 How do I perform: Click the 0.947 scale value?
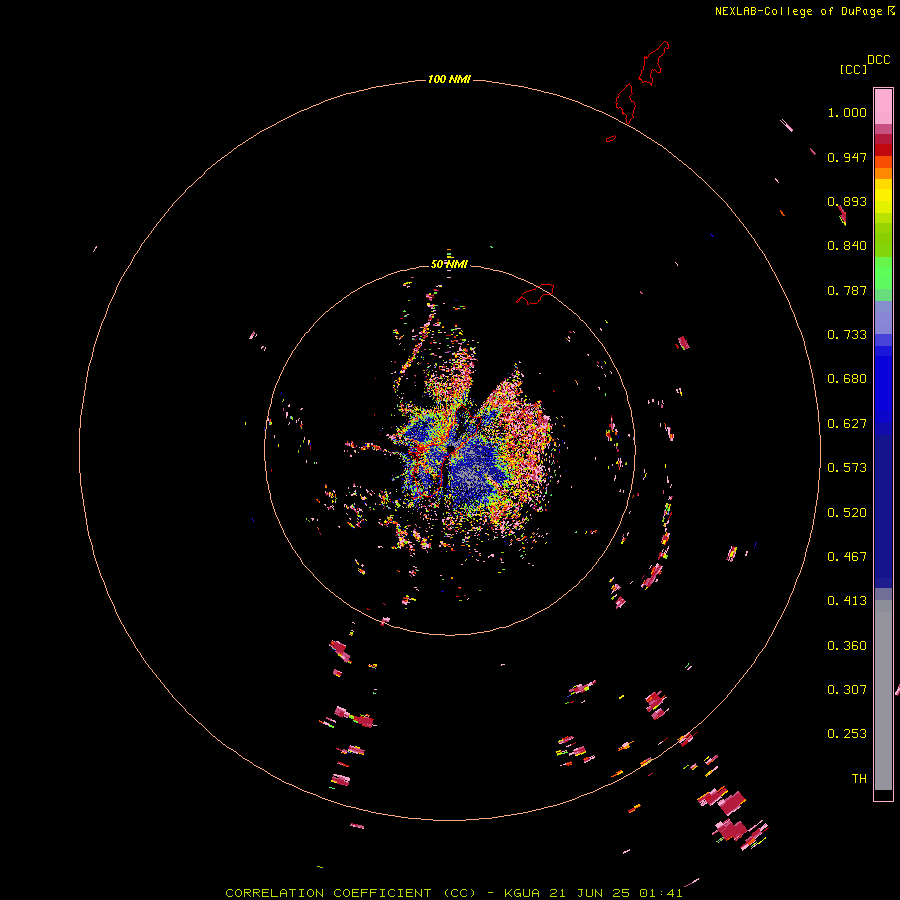pyautogui.click(x=847, y=157)
